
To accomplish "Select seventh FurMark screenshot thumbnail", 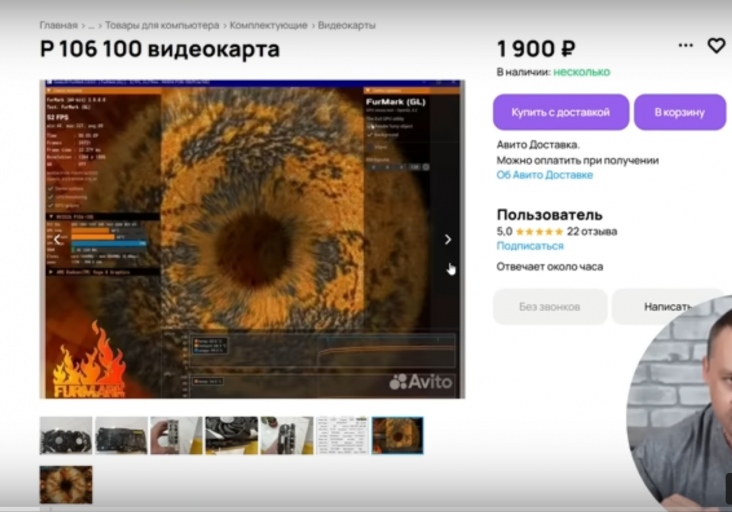I will coord(397,435).
